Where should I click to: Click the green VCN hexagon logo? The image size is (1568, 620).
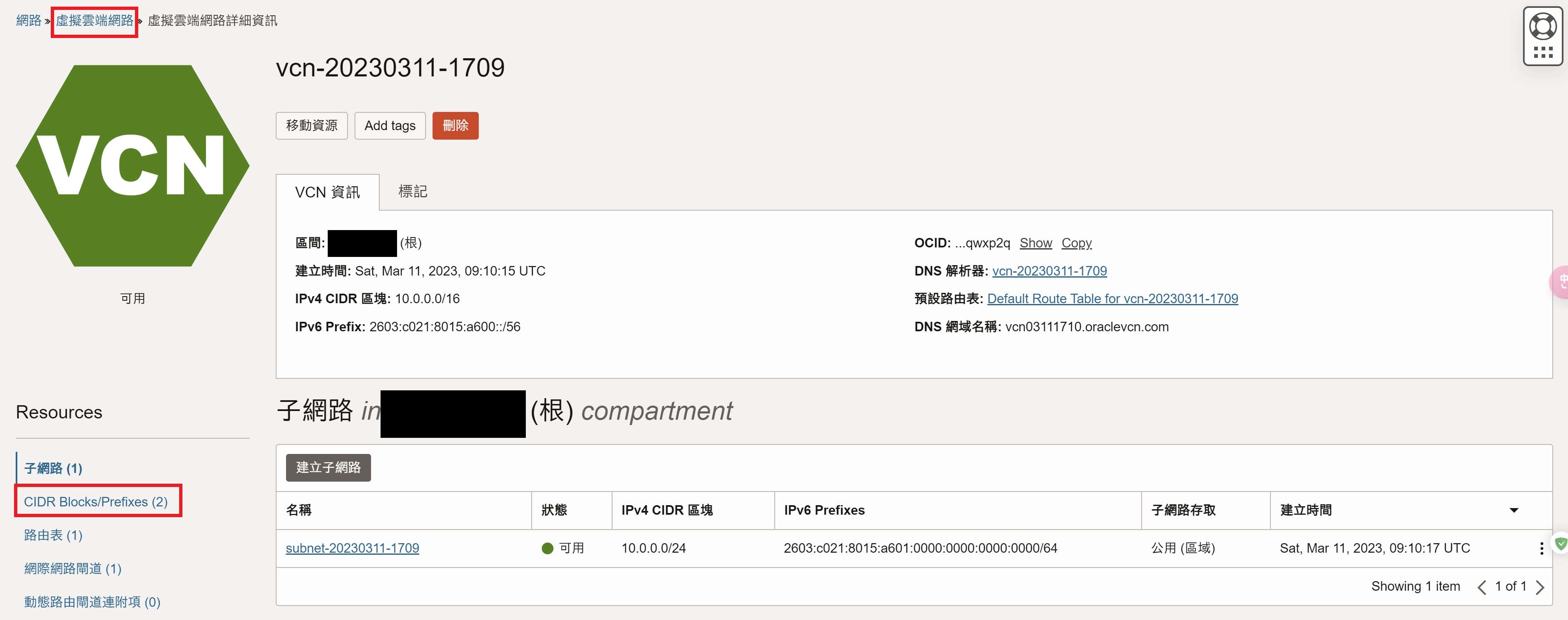coord(132,166)
